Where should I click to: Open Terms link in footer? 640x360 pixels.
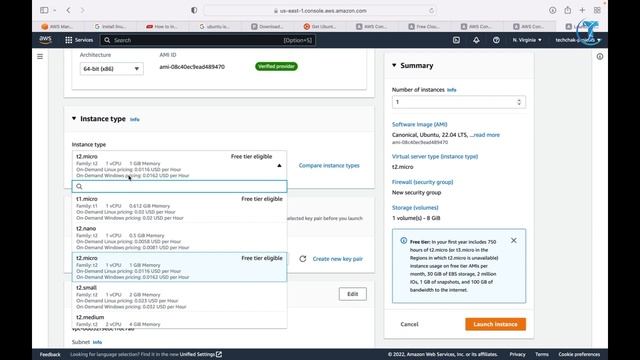(542, 354)
